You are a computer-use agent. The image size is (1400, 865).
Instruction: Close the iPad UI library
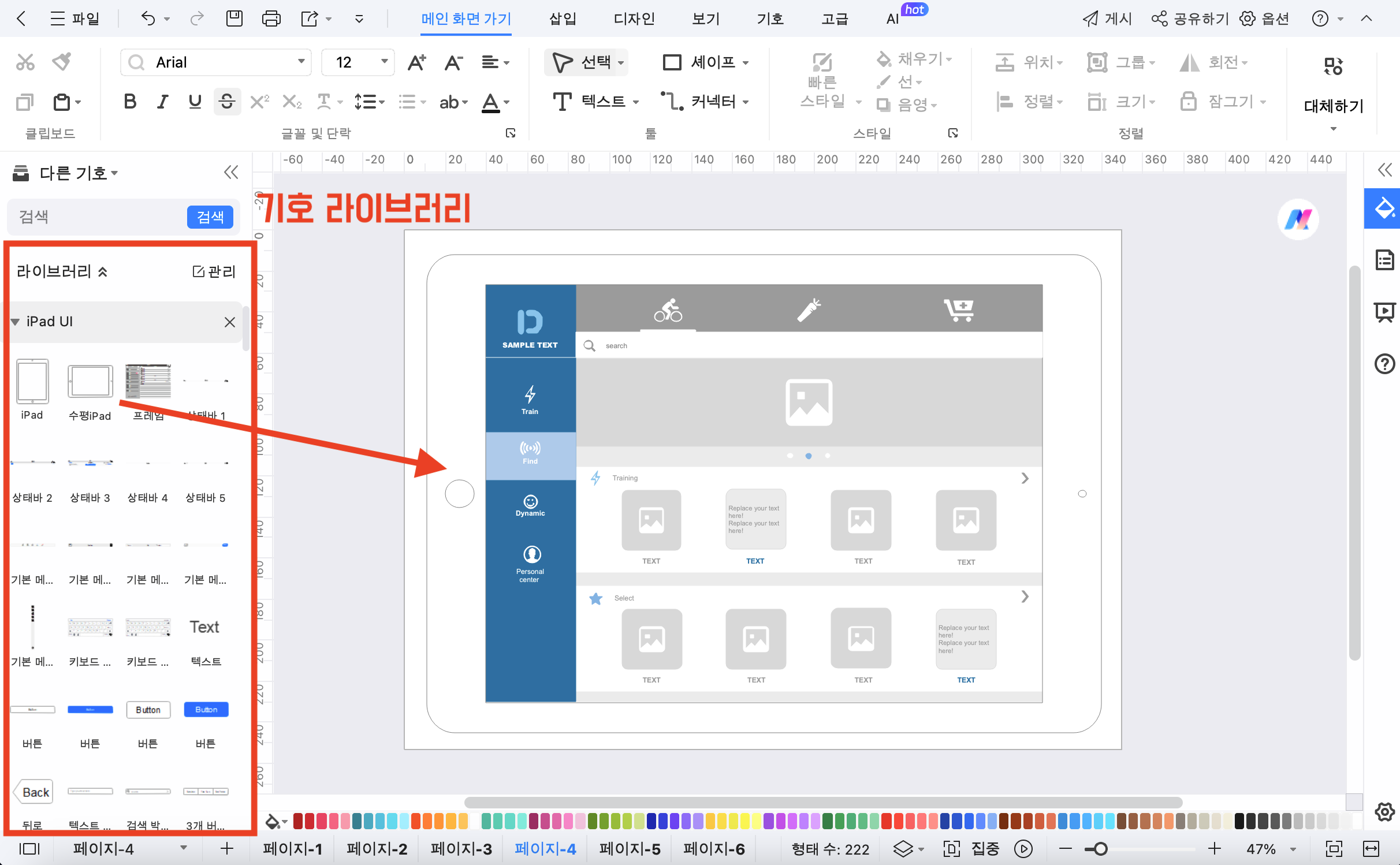(x=229, y=322)
